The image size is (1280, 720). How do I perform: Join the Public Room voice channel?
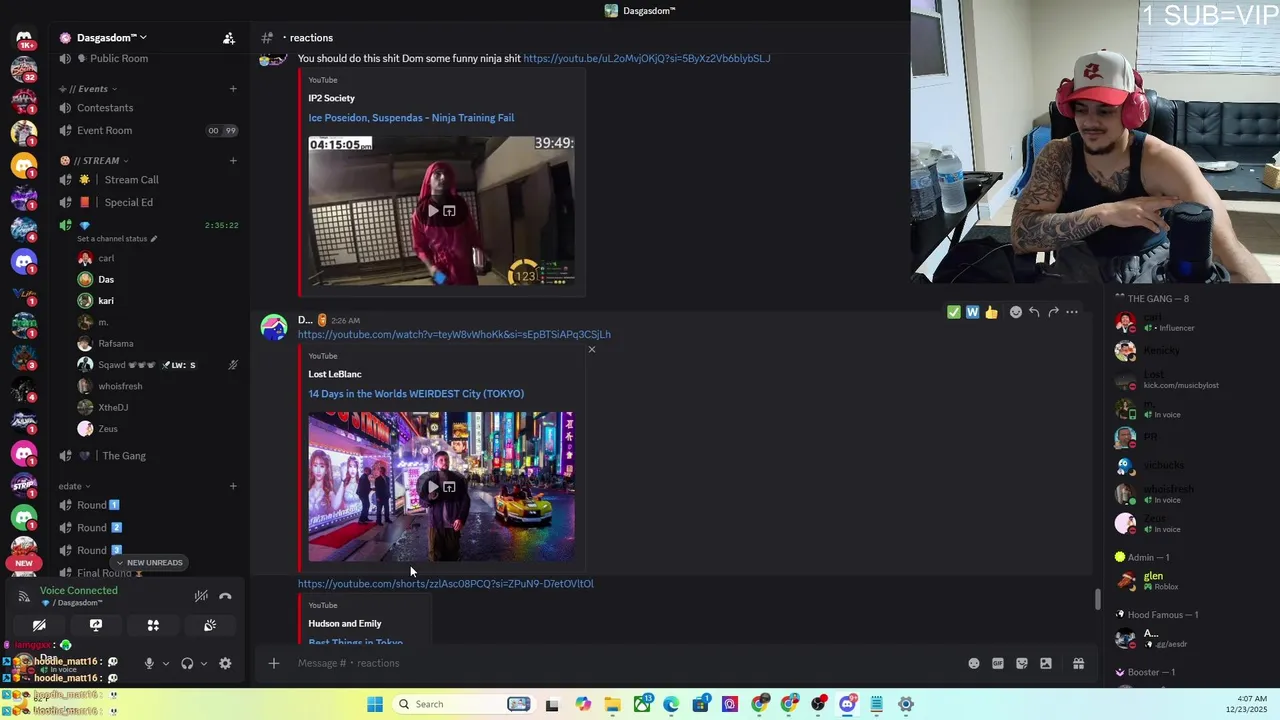(x=148, y=58)
